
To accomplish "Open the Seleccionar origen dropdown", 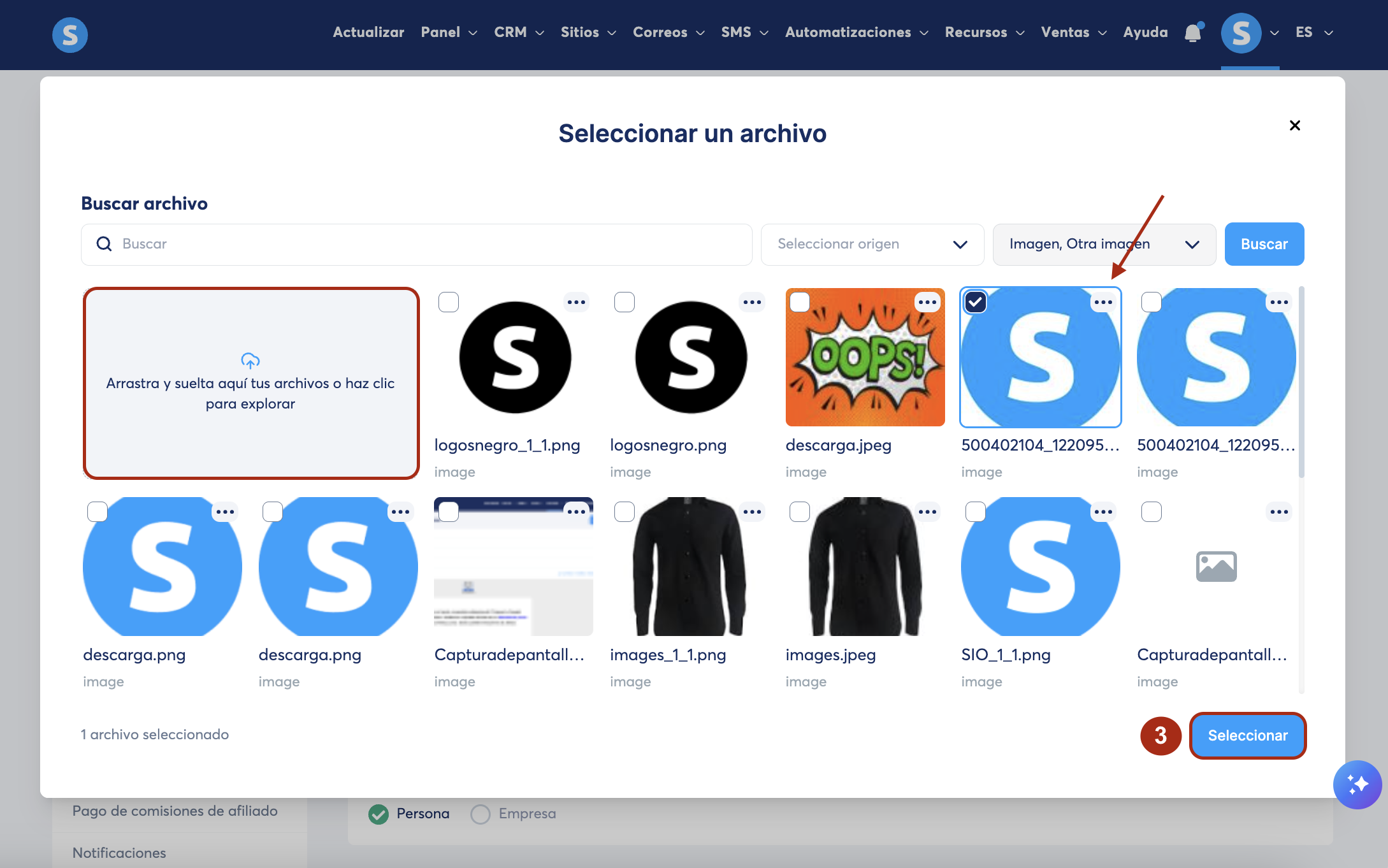I will pos(872,244).
